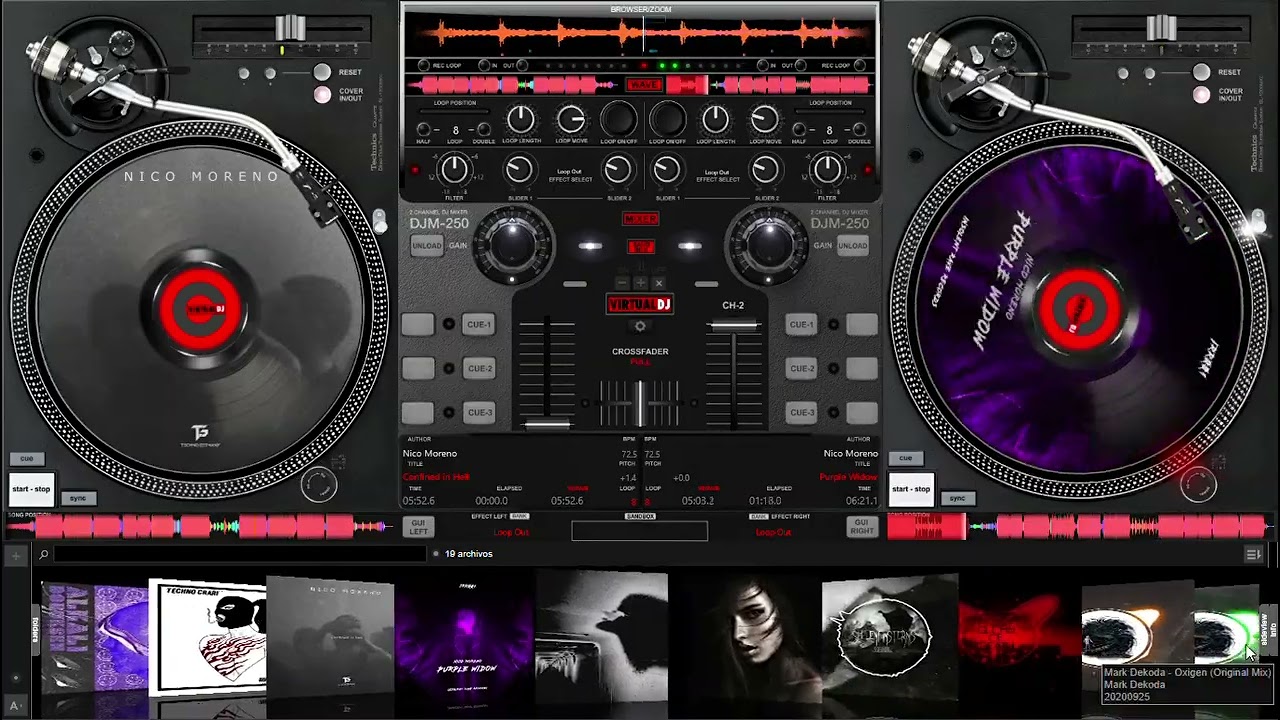This screenshot has width=1280, height=720.
Task: Trigger right deck CUE-2
Action: tap(802, 368)
